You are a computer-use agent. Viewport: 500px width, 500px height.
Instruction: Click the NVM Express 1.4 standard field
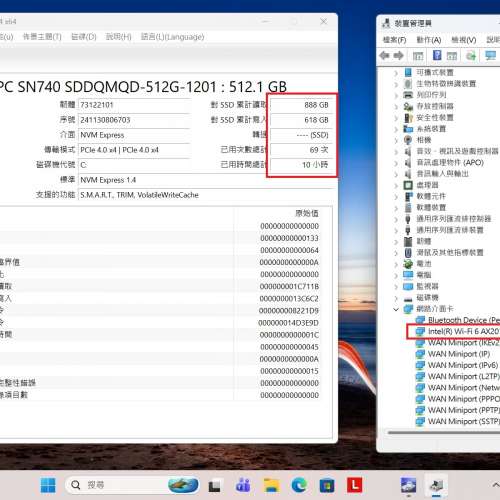click(205, 180)
